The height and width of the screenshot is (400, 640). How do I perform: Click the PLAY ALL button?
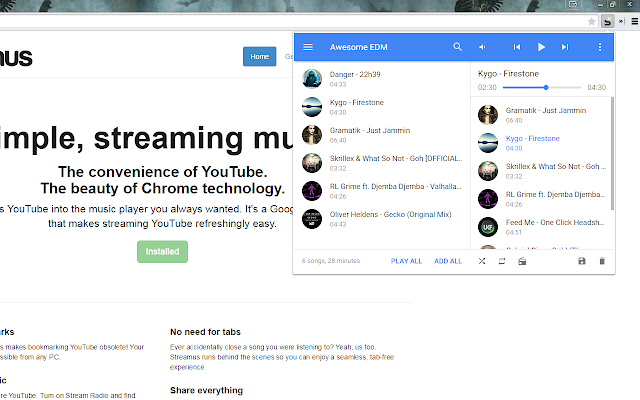coord(406,261)
